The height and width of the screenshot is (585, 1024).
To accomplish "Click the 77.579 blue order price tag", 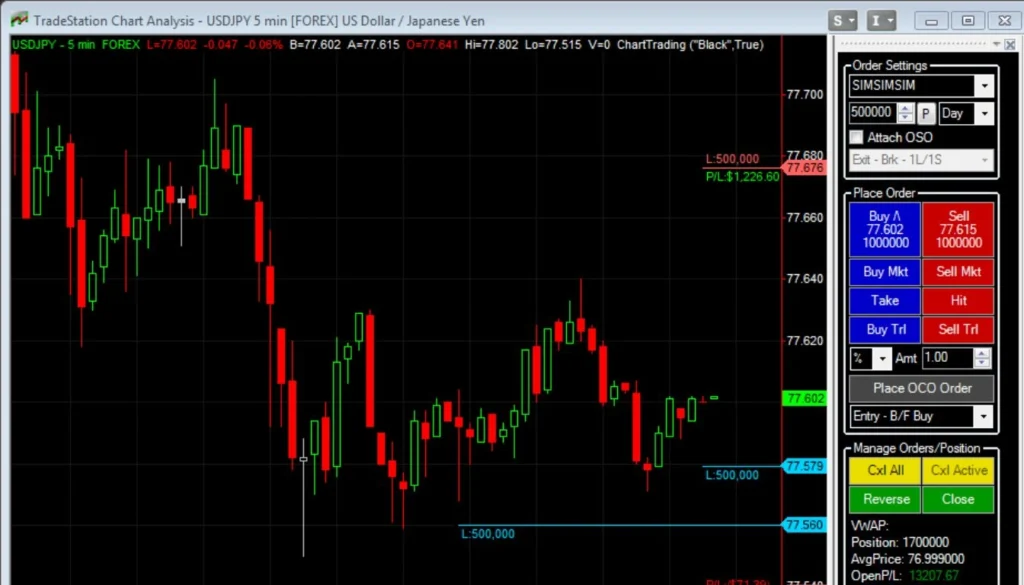I will point(805,466).
